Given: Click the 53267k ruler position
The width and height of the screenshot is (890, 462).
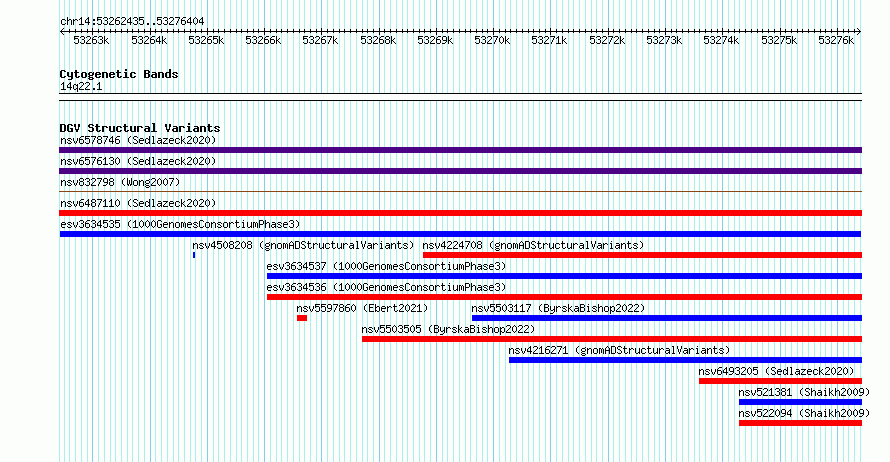Looking at the screenshot, I should click(320, 40).
